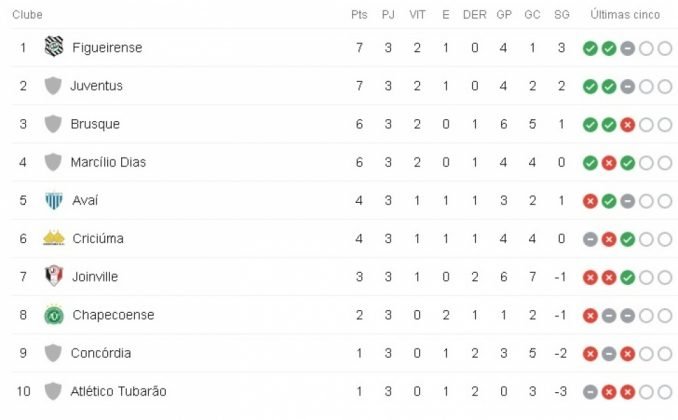Viewport: 678px width, 420px height.
Task: Select the Chapecoense green crest icon
Action: click(x=54, y=315)
